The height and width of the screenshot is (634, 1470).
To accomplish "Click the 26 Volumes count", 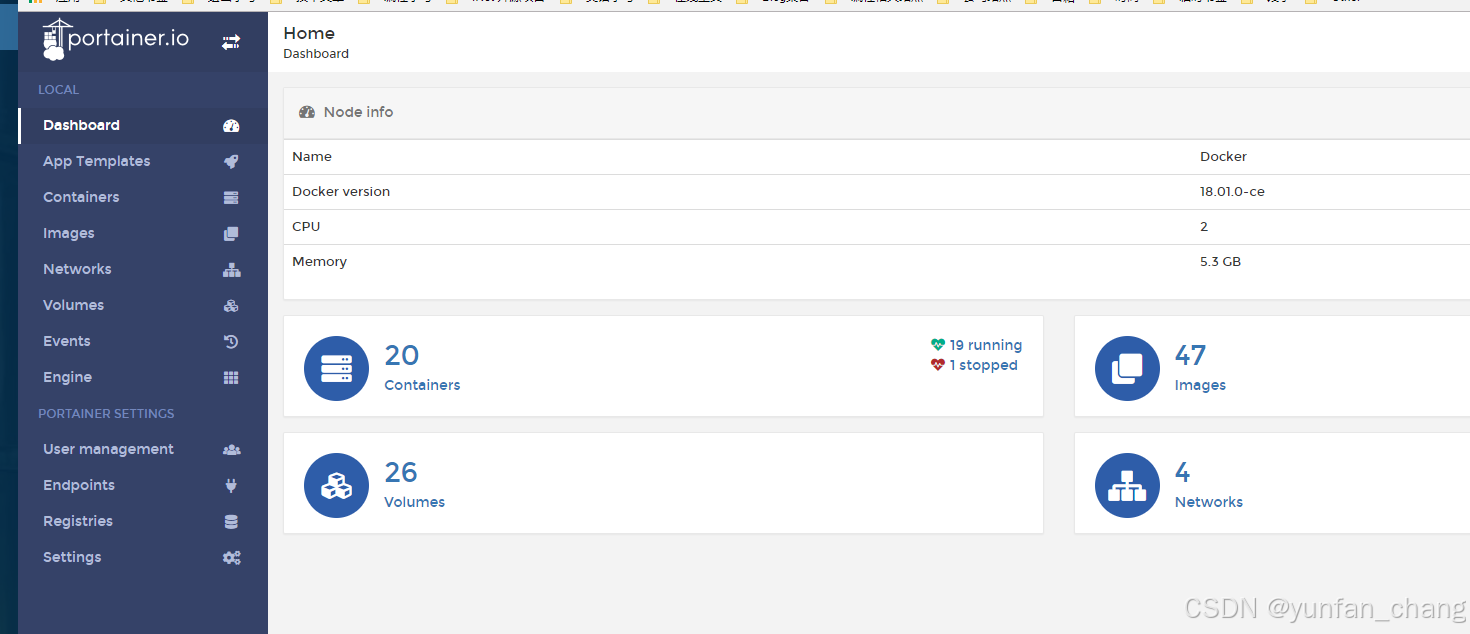I will (401, 472).
